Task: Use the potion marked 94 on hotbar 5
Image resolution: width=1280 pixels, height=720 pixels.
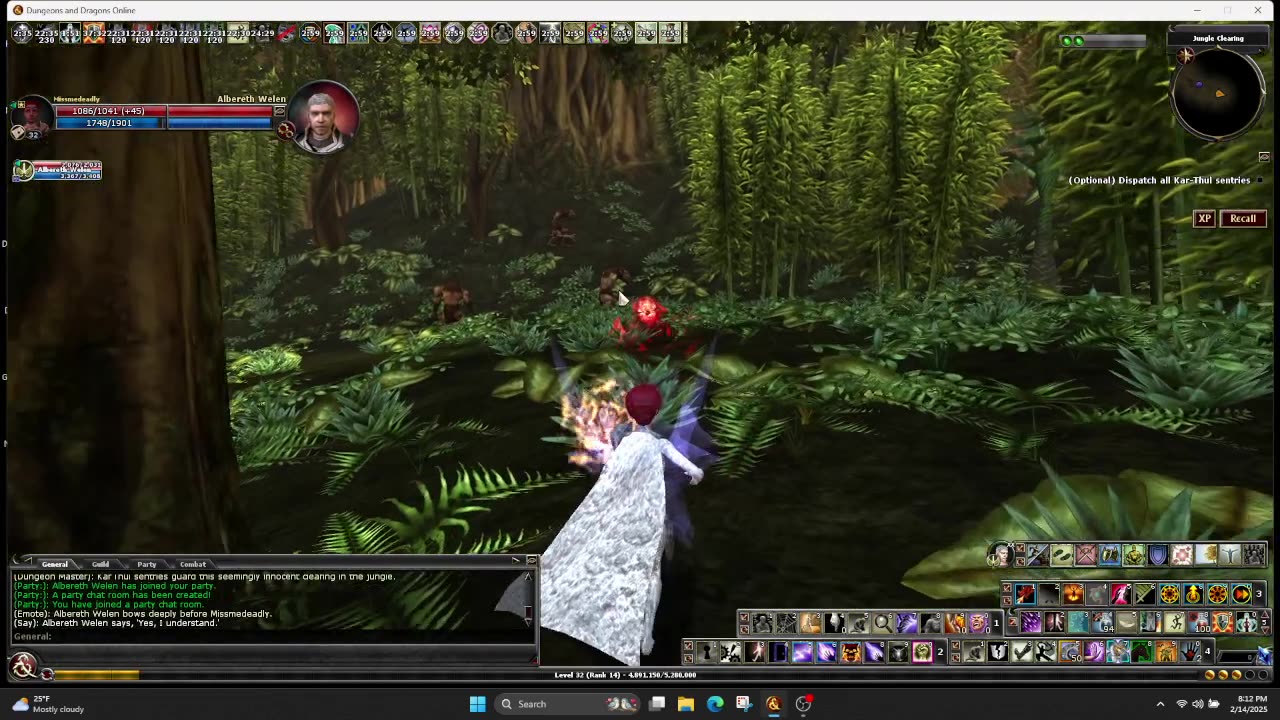Action: 1102,622
